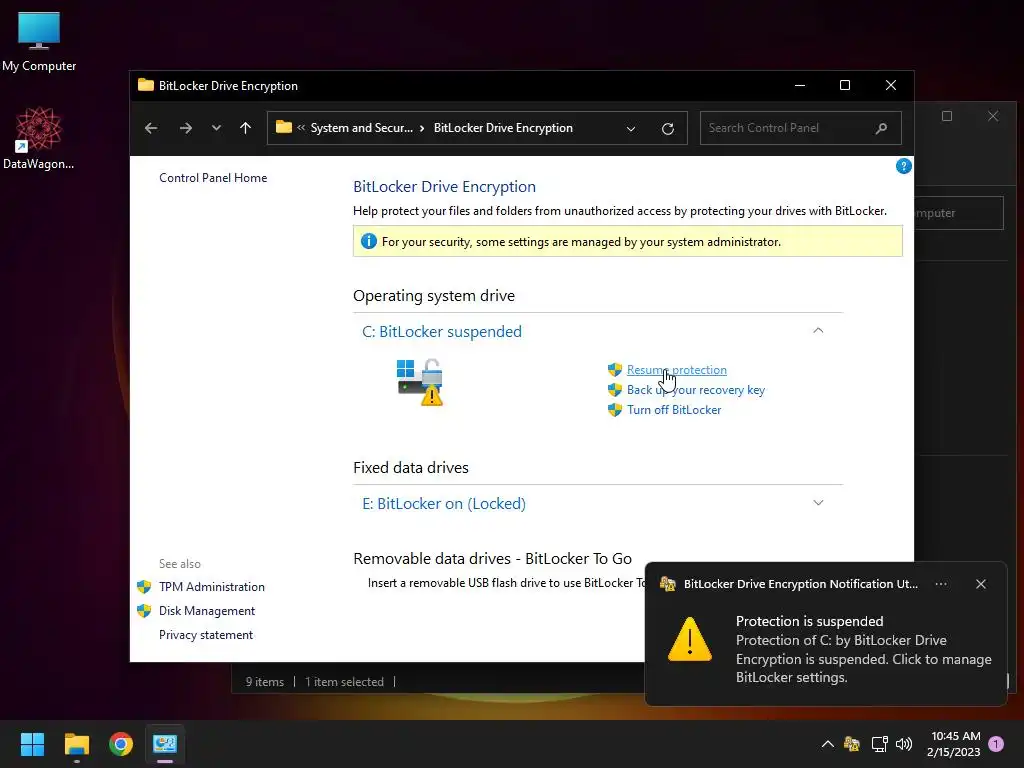Expand E: BitLocker on (Locked) section
1024x768 pixels.
coord(818,503)
